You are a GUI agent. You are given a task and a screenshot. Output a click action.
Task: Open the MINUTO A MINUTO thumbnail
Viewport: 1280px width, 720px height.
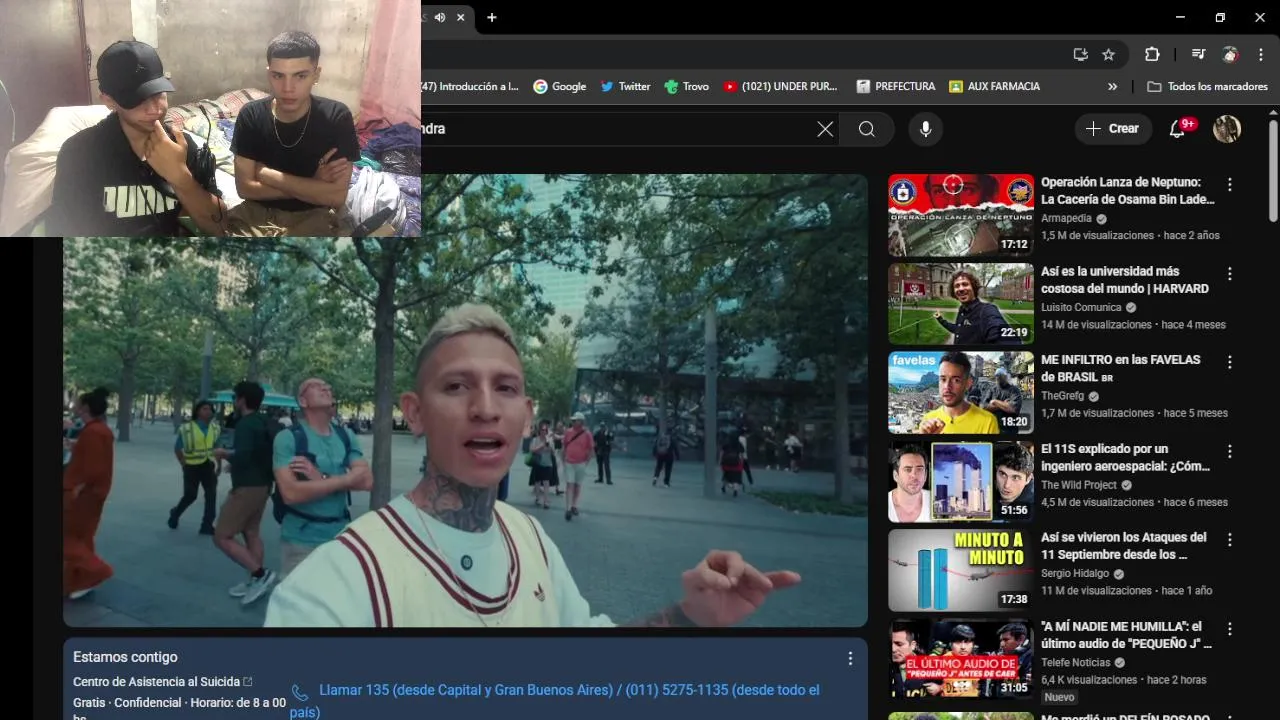tap(961, 570)
